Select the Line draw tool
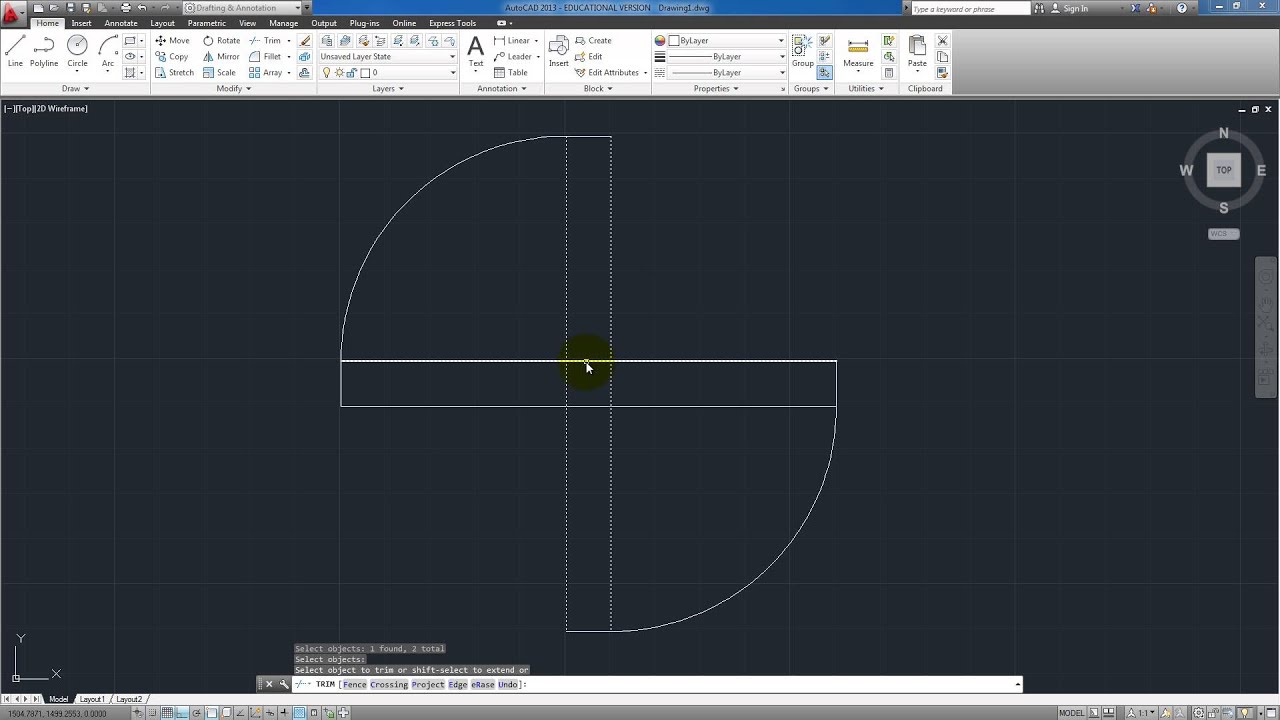The height and width of the screenshot is (720, 1280). click(x=15, y=51)
